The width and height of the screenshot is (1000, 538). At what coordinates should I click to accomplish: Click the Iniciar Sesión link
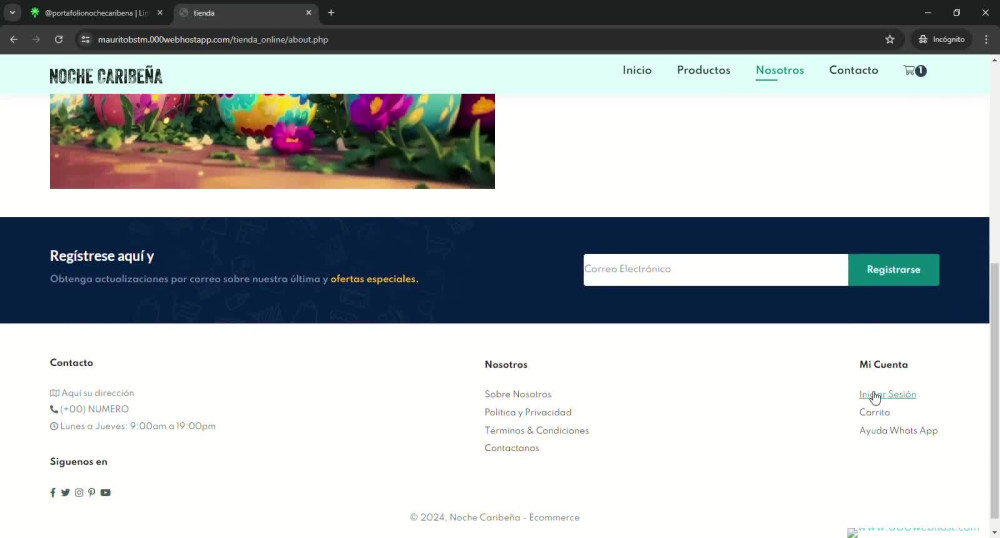tap(887, 395)
